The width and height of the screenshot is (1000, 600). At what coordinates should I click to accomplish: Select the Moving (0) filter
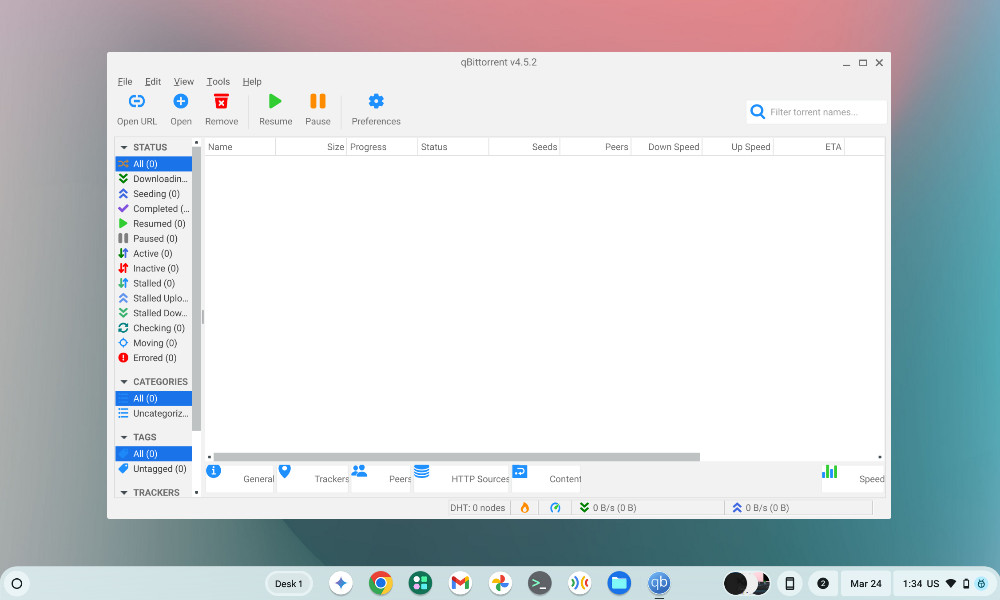(154, 343)
